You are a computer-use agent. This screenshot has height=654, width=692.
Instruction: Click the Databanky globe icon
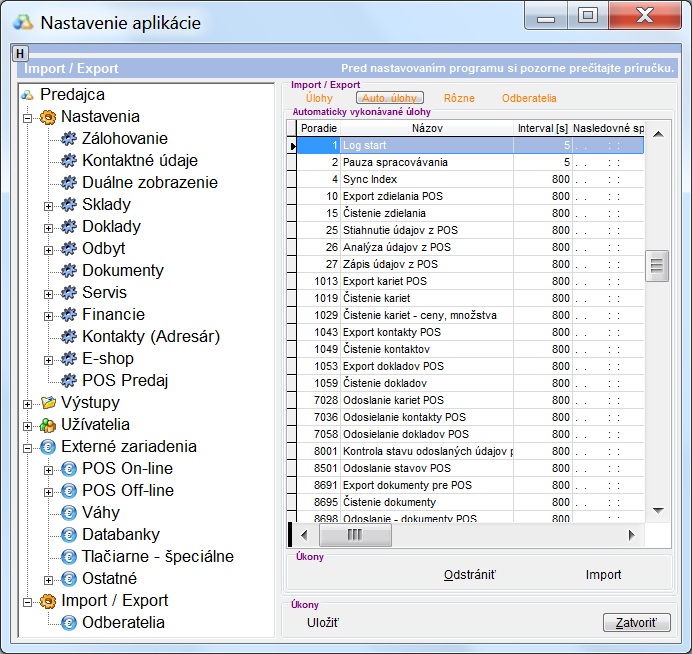pyautogui.click(x=69, y=535)
